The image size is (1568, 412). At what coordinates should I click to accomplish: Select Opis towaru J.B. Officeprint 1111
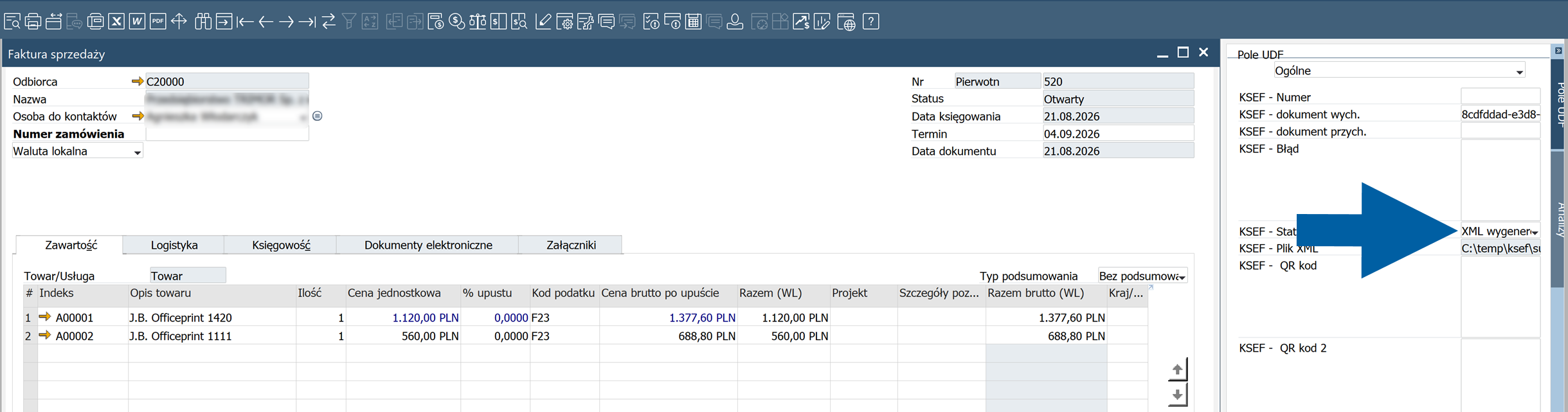pyautogui.click(x=212, y=336)
